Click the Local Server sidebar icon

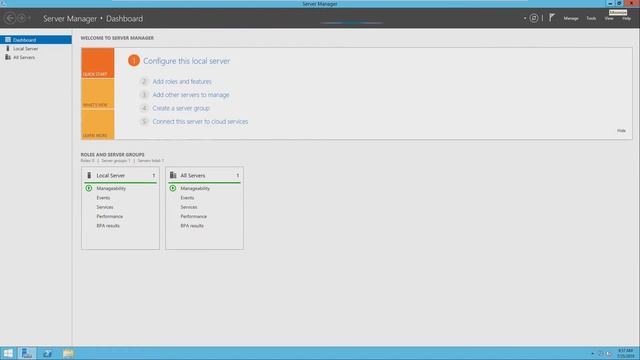pos(7,49)
